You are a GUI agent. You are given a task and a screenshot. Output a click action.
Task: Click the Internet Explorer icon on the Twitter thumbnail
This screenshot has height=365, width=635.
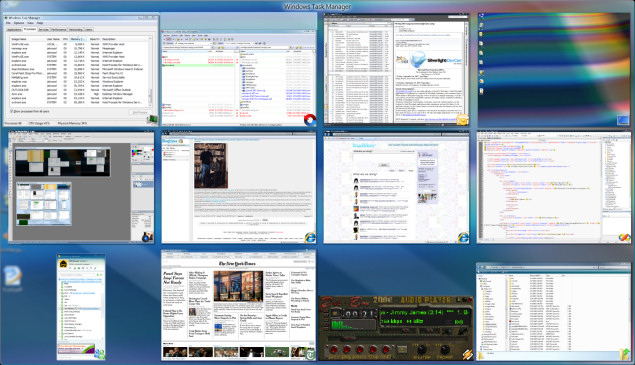tap(463, 237)
